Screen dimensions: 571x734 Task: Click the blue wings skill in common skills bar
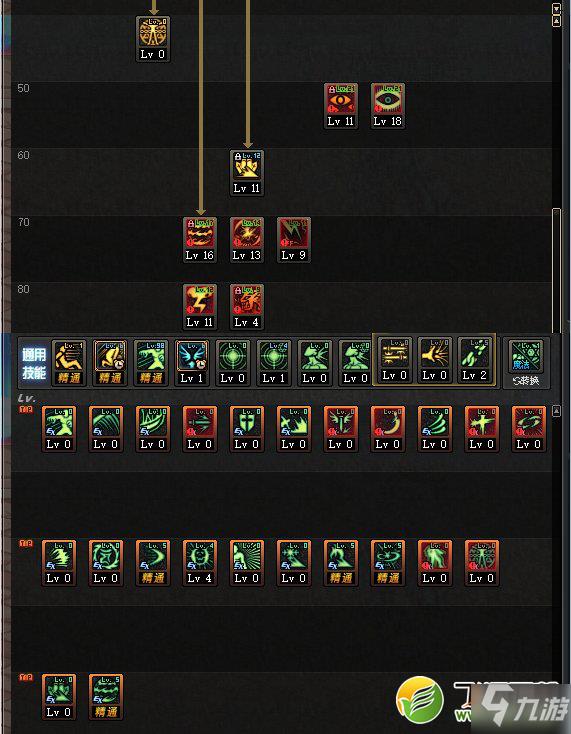[192, 363]
